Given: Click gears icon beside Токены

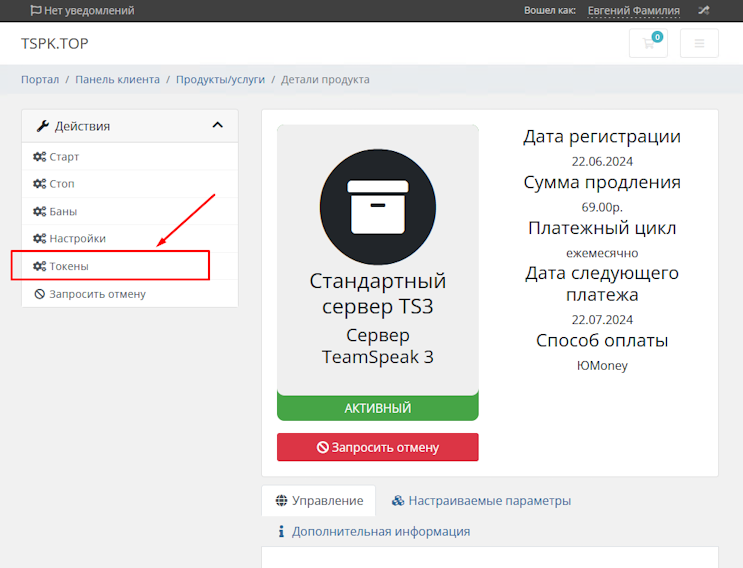Looking at the screenshot, I should (x=39, y=266).
